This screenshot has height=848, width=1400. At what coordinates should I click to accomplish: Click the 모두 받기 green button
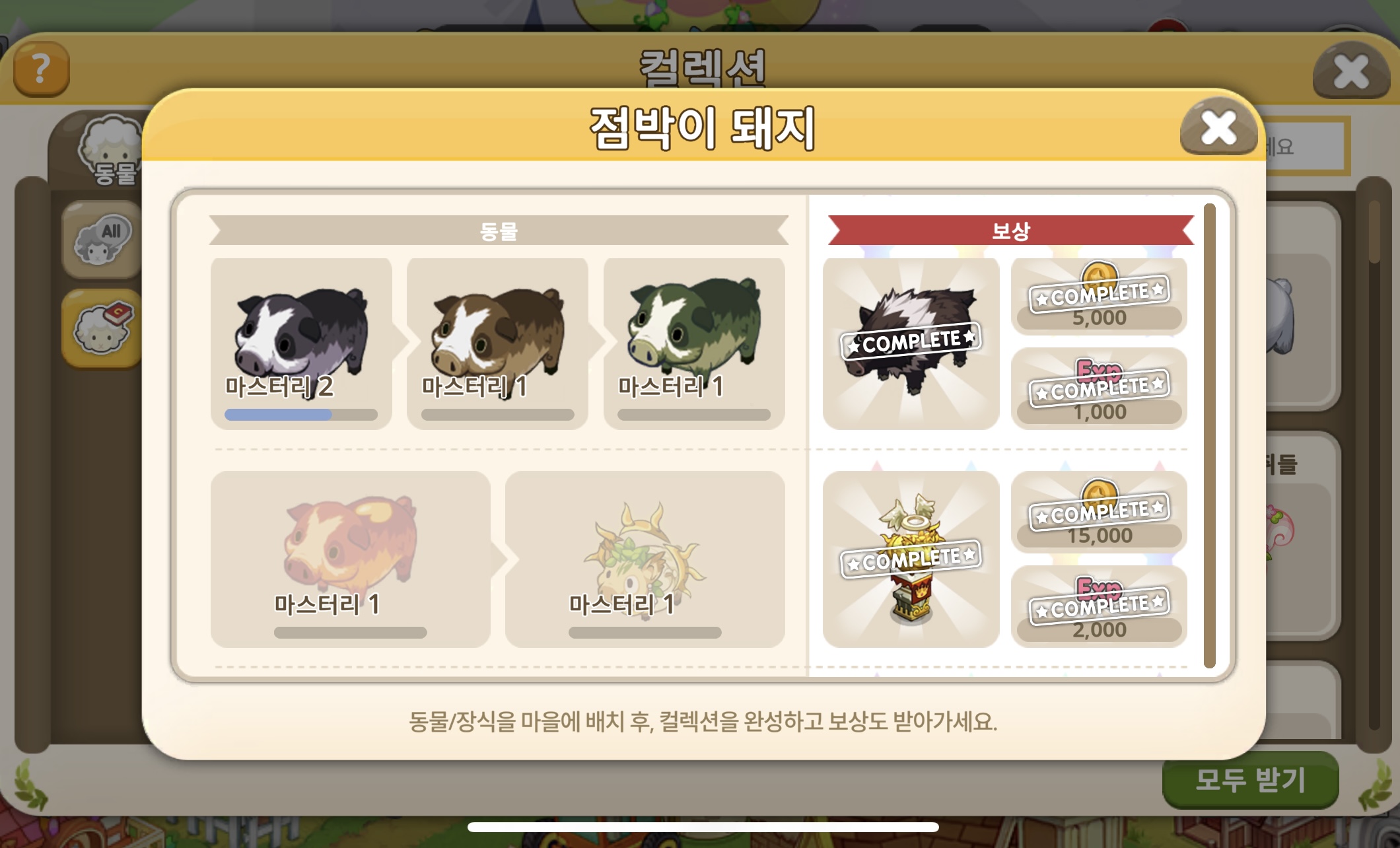point(1250,781)
